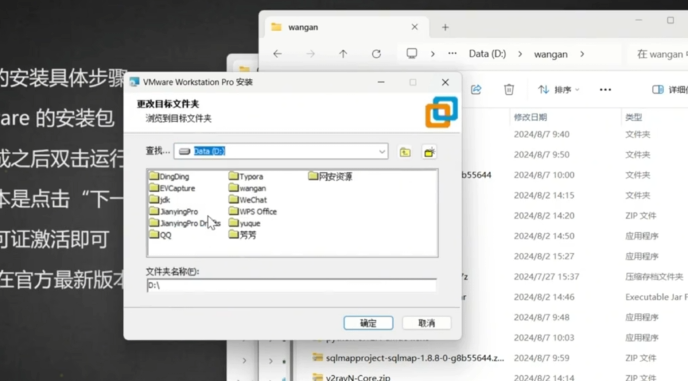Viewport: 688px width, 381px height.
Task: Select the sqlmapproject-sqlmap zip file
Action: [x=408, y=358]
